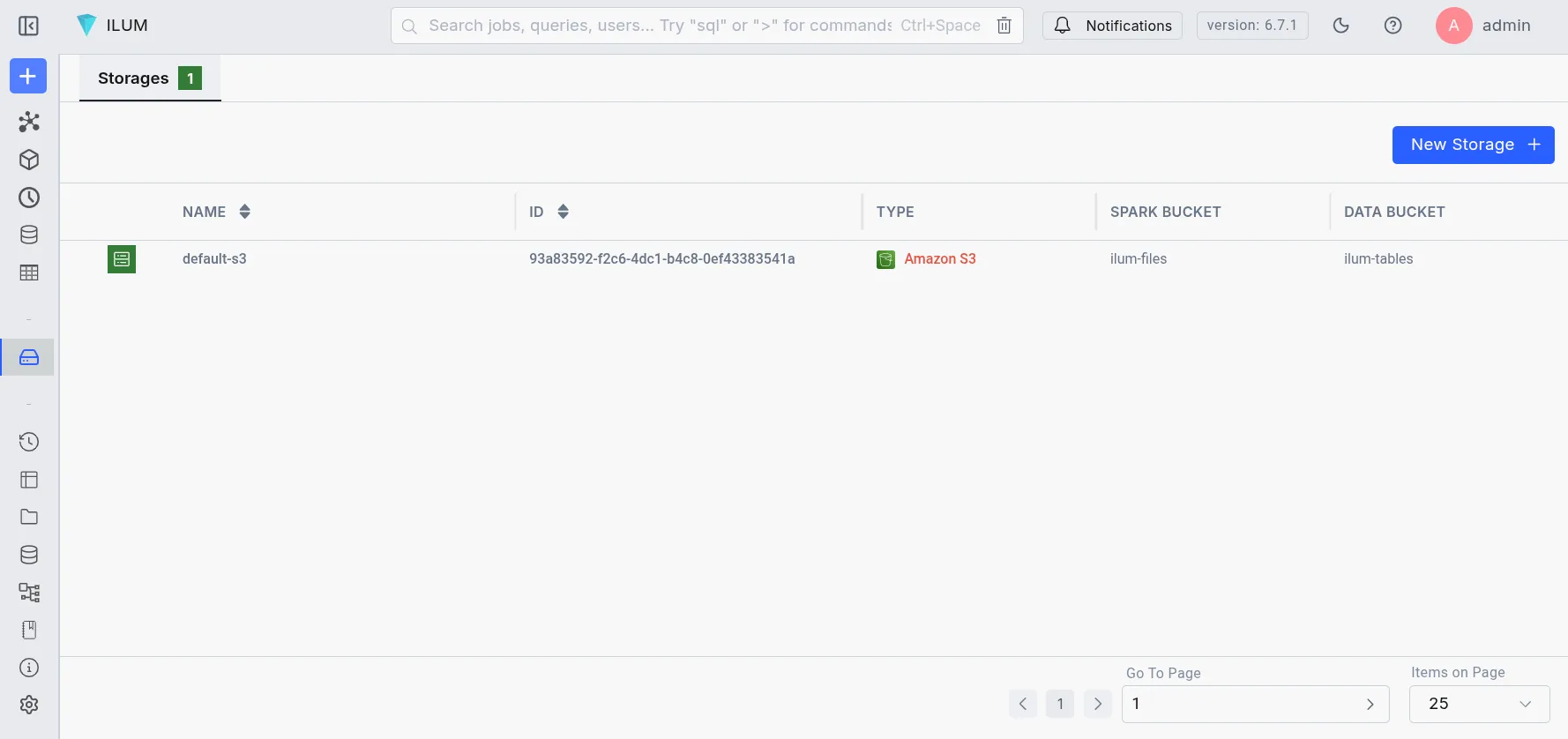Click the SPARK BUCKET column header
This screenshot has height=739, width=1568.
pyautogui.click(x=1166, y=212)
